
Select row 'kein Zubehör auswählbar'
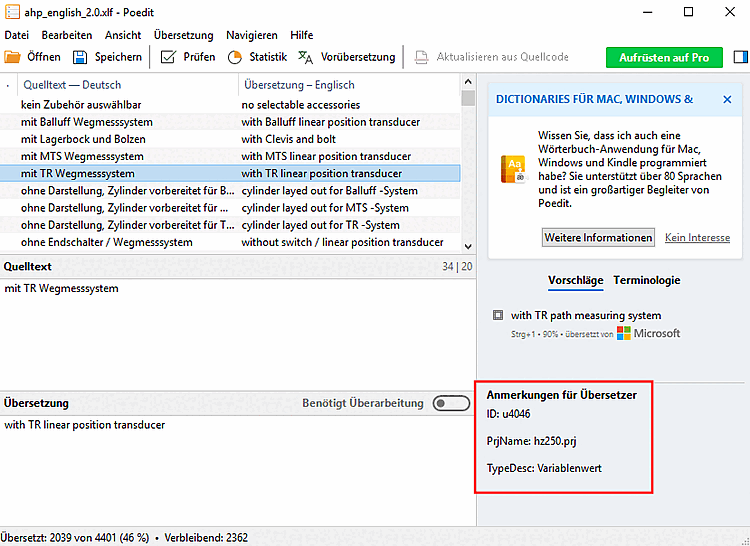coord(230,105)
